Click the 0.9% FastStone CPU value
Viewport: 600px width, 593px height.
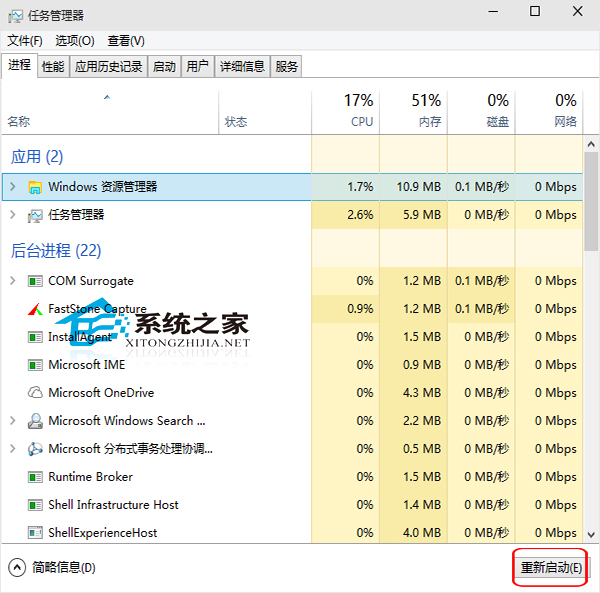pos(360,309)
